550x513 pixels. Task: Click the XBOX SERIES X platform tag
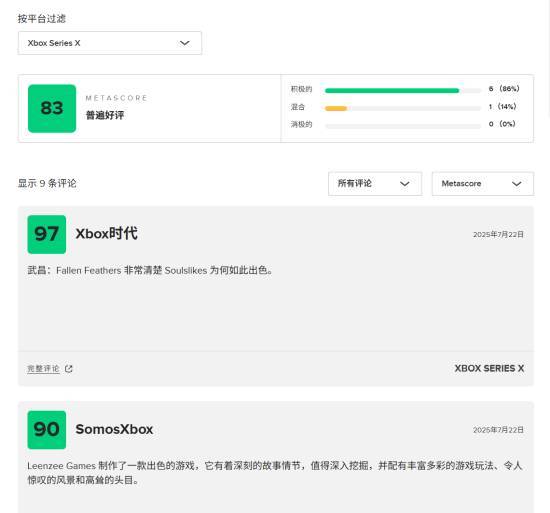tap(489, 368)
